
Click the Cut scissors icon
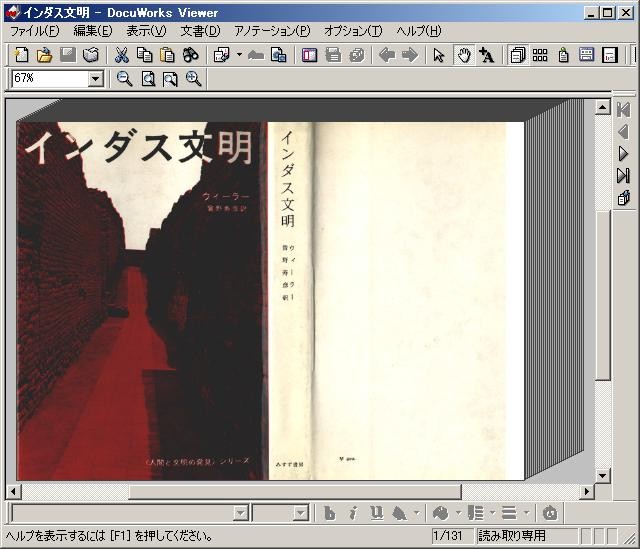[121, 55]
